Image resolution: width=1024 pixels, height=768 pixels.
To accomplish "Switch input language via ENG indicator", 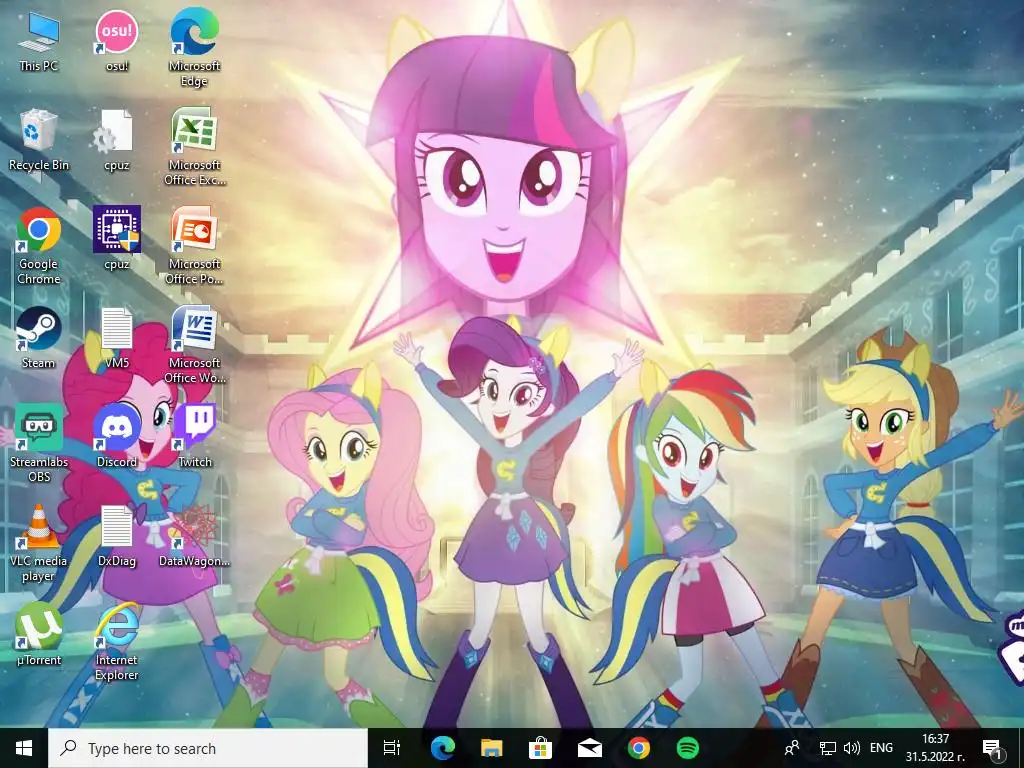I will (x=882, y=748).
